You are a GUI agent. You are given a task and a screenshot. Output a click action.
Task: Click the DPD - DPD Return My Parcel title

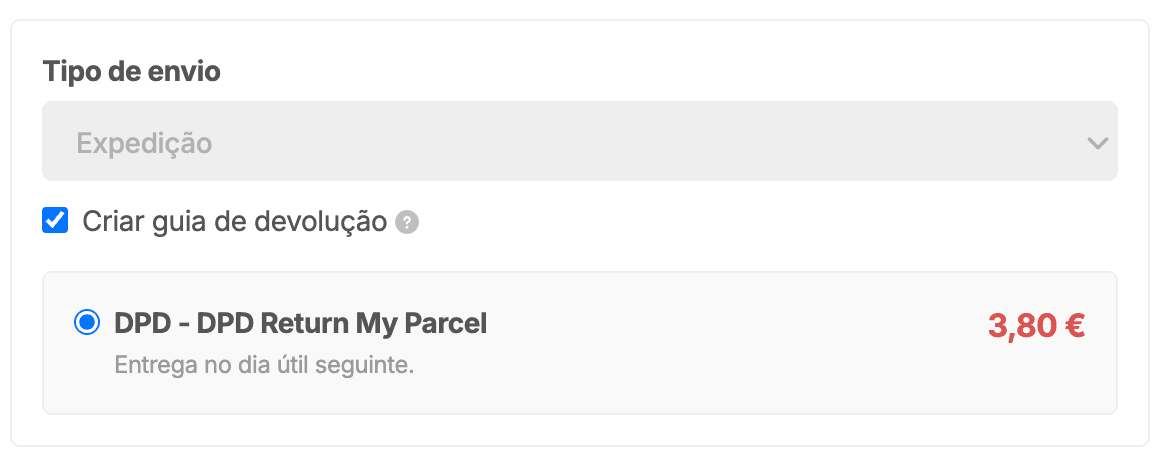coord(300,324)
